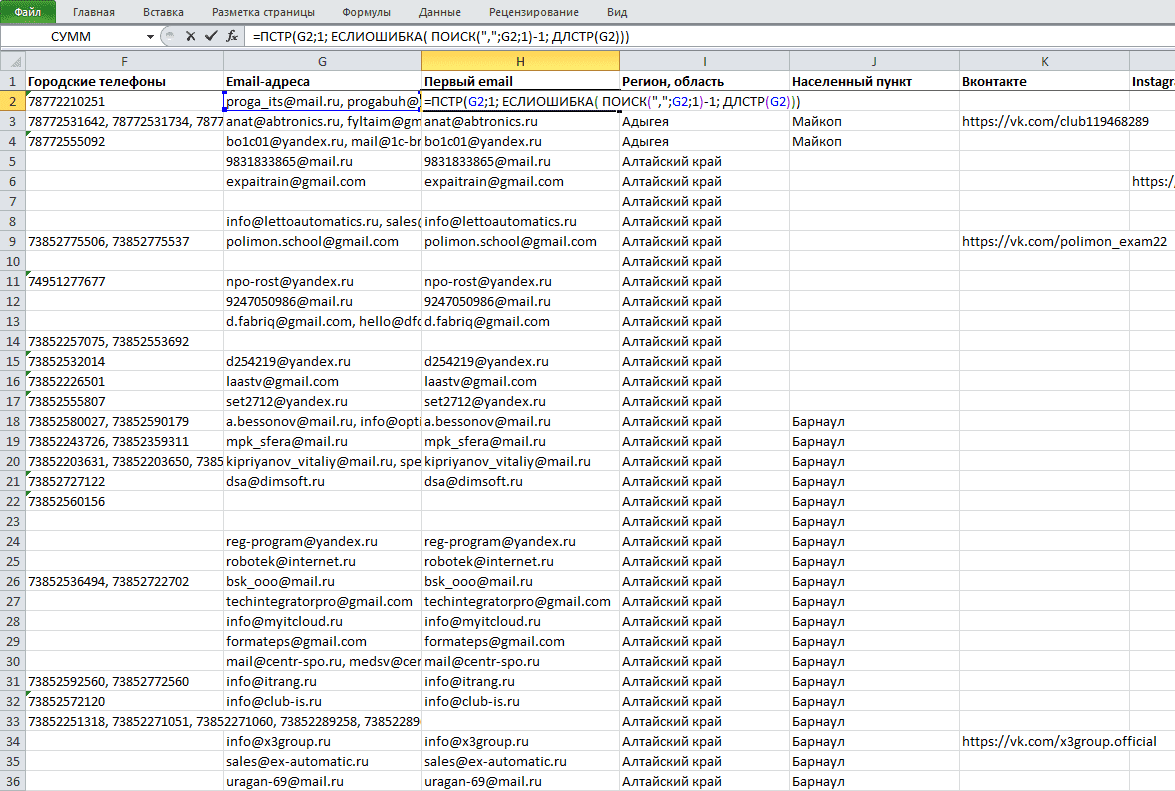Select row 2 header
Viewport: 1175px width, 791px height.
pyautogui.click(x=13, y=101)
